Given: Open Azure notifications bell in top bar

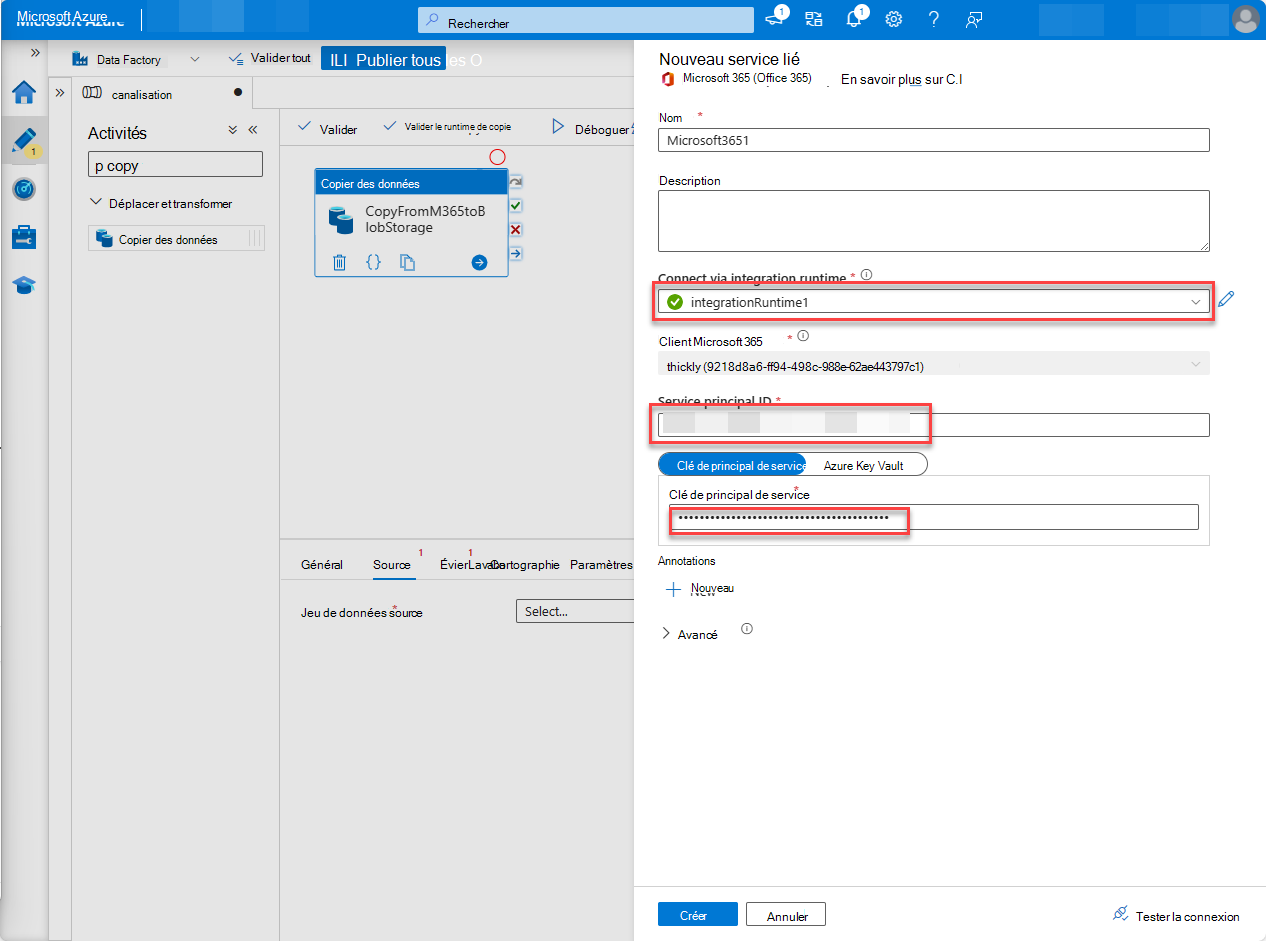Looking at the screenshot, I should 853,19.
